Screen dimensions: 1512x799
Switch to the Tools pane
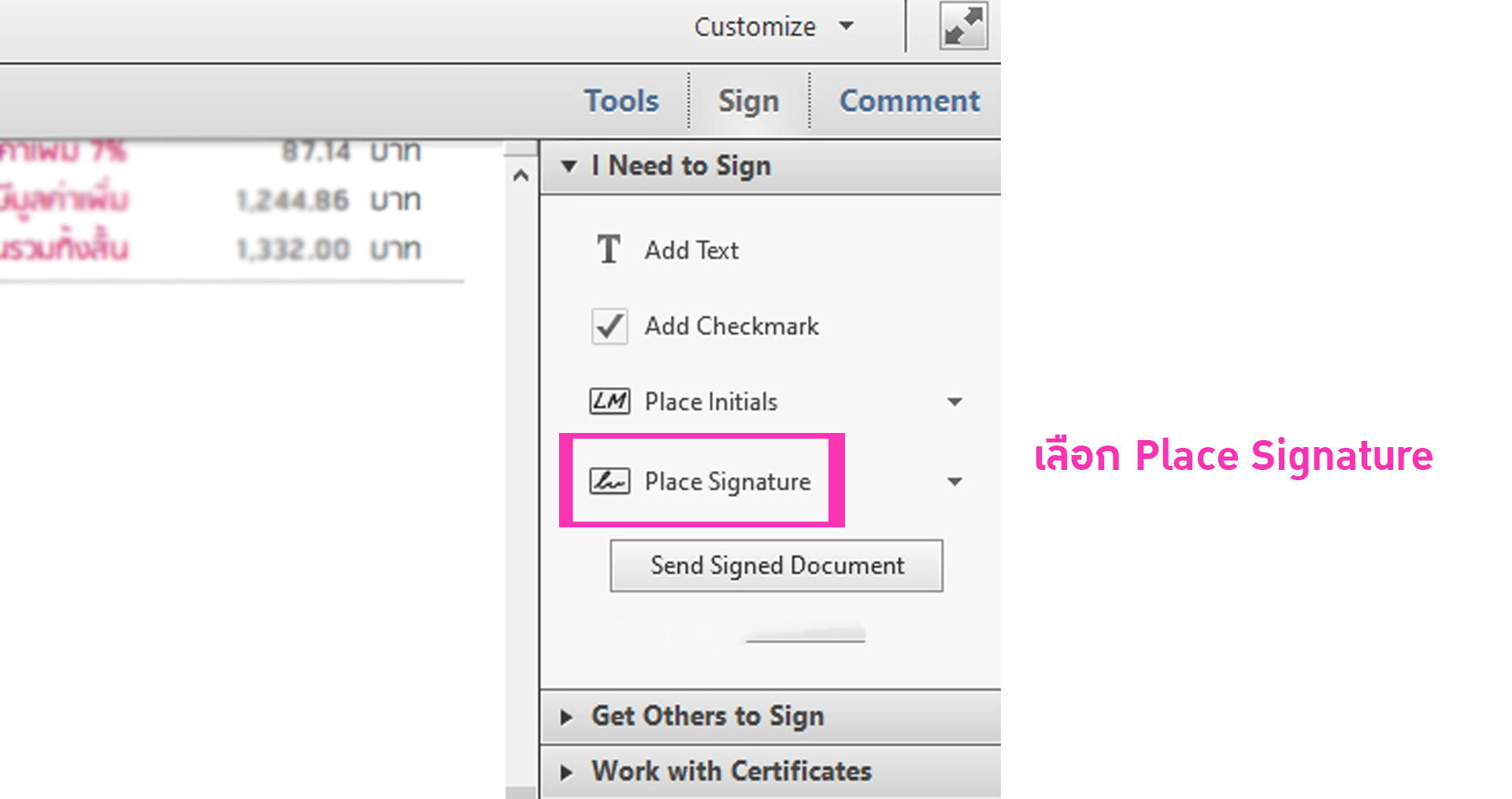point(621,101)
